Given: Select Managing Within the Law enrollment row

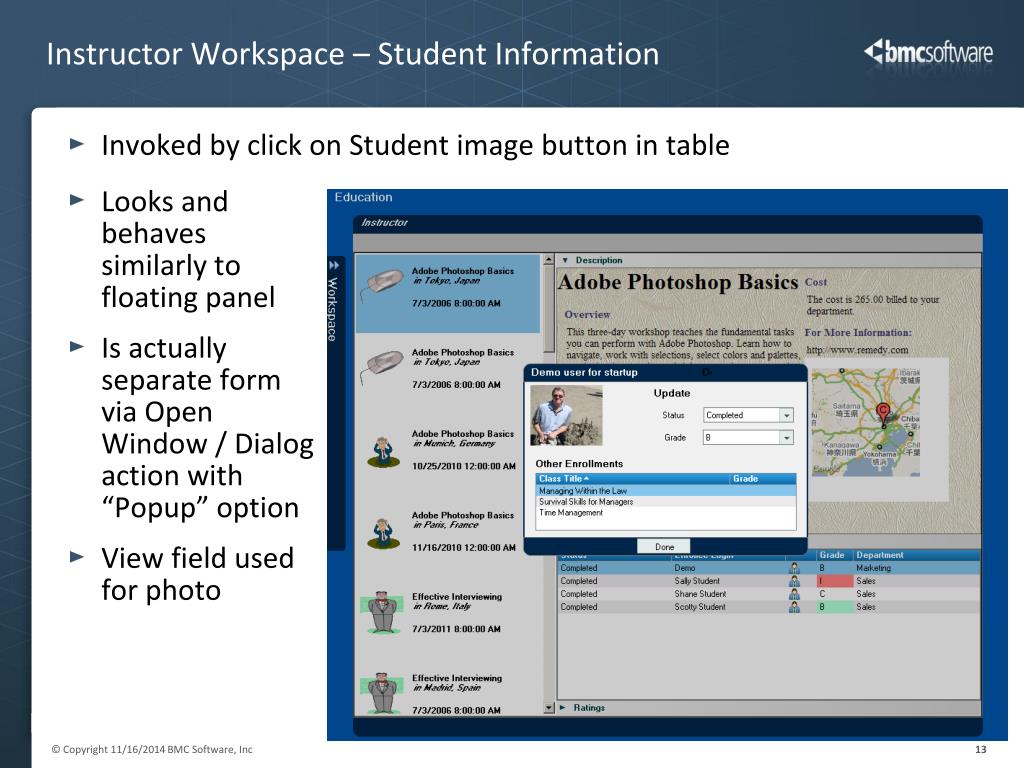Looking at the screenshot, I should [665, 490].
